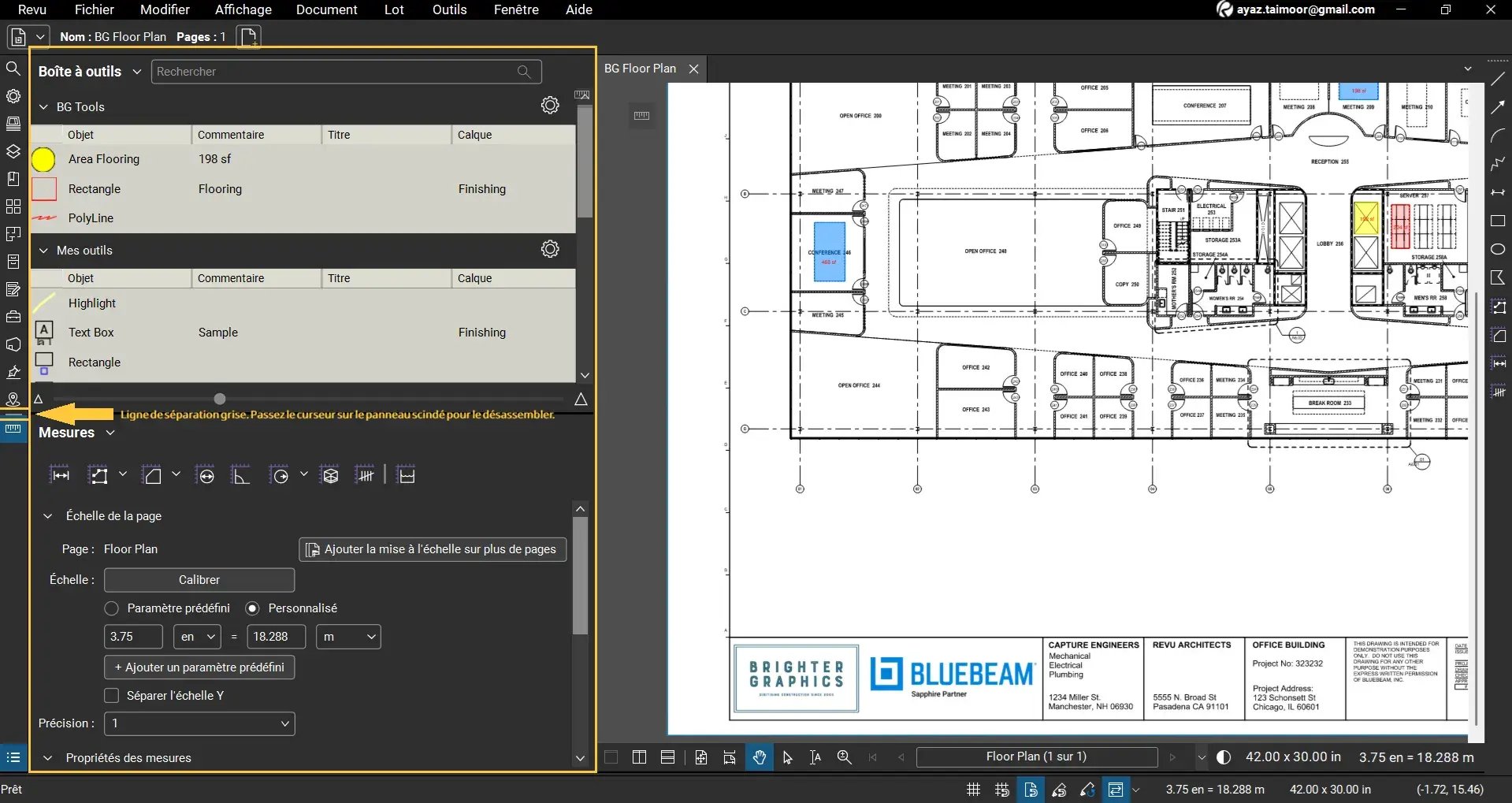Click Ajouter un paramètre prédéfini
The height and width of the screenshot is (803, 1512).
(x=199, y=667)
